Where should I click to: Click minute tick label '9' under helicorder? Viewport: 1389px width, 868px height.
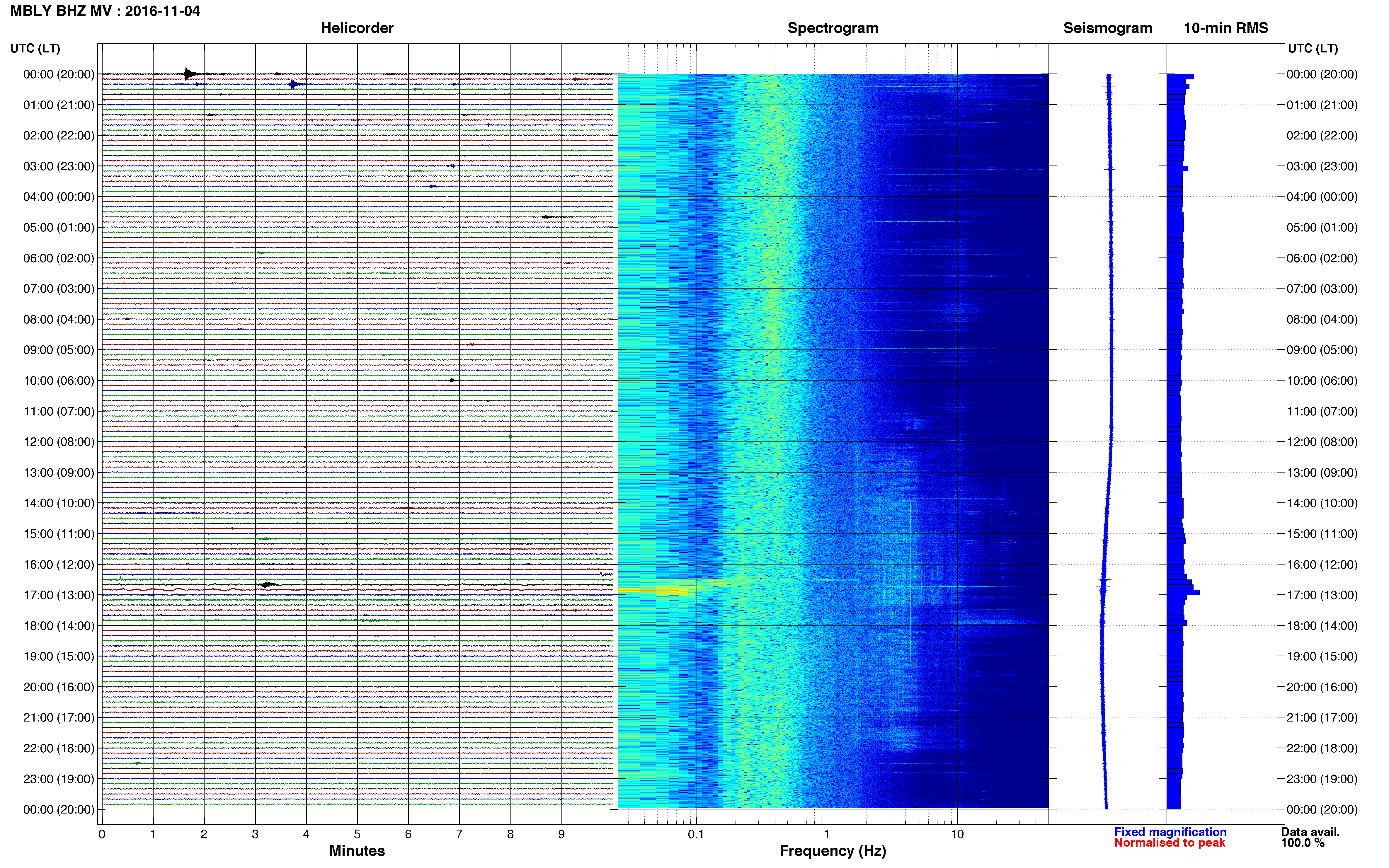coord(561,834)
